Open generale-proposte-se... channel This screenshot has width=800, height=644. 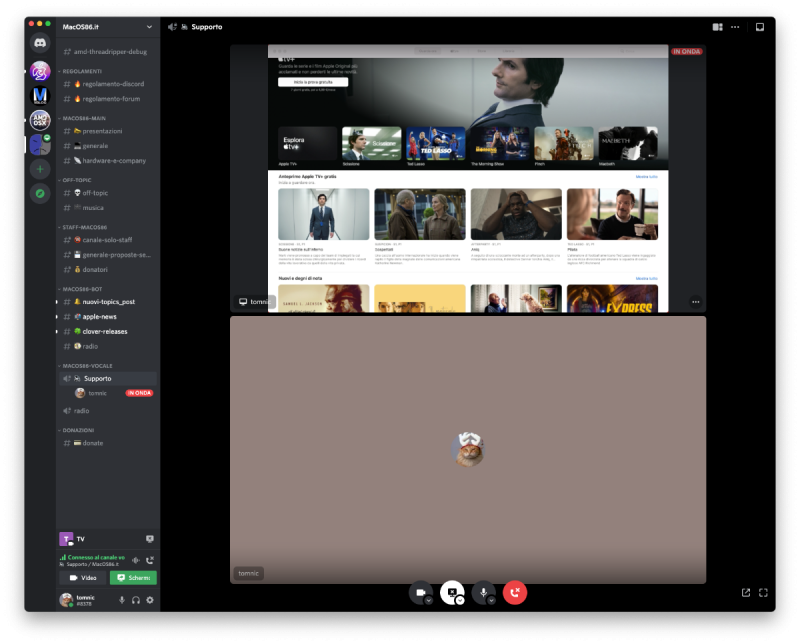coord(108,255)
